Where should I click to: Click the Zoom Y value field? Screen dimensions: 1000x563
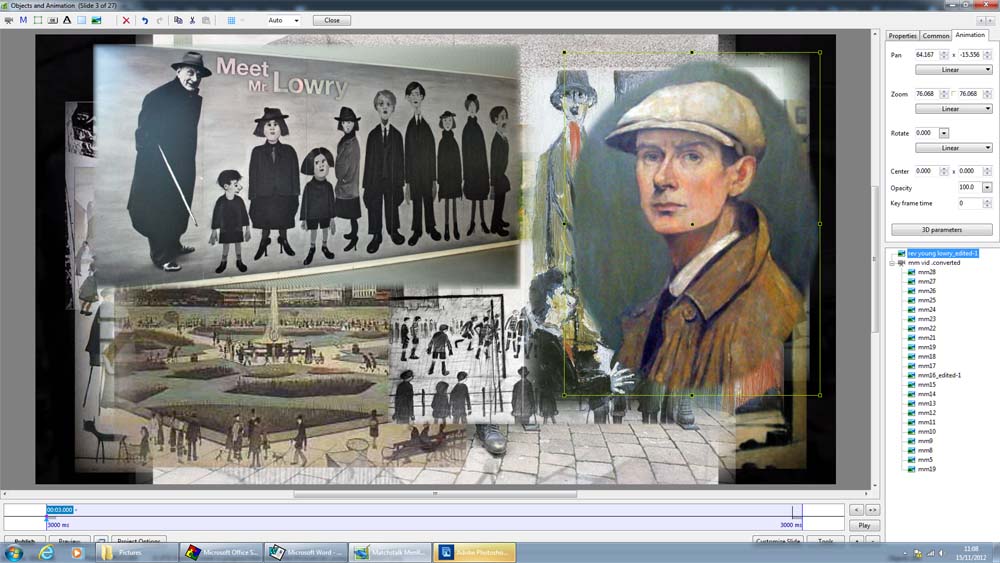[x=971, y=94]
